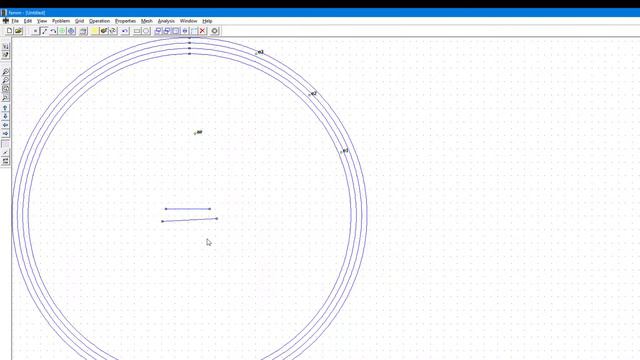Viewport: 640px width, 360px height.
Task: Choose rectangular region selection tool
Action: click(x=137, y=31)
